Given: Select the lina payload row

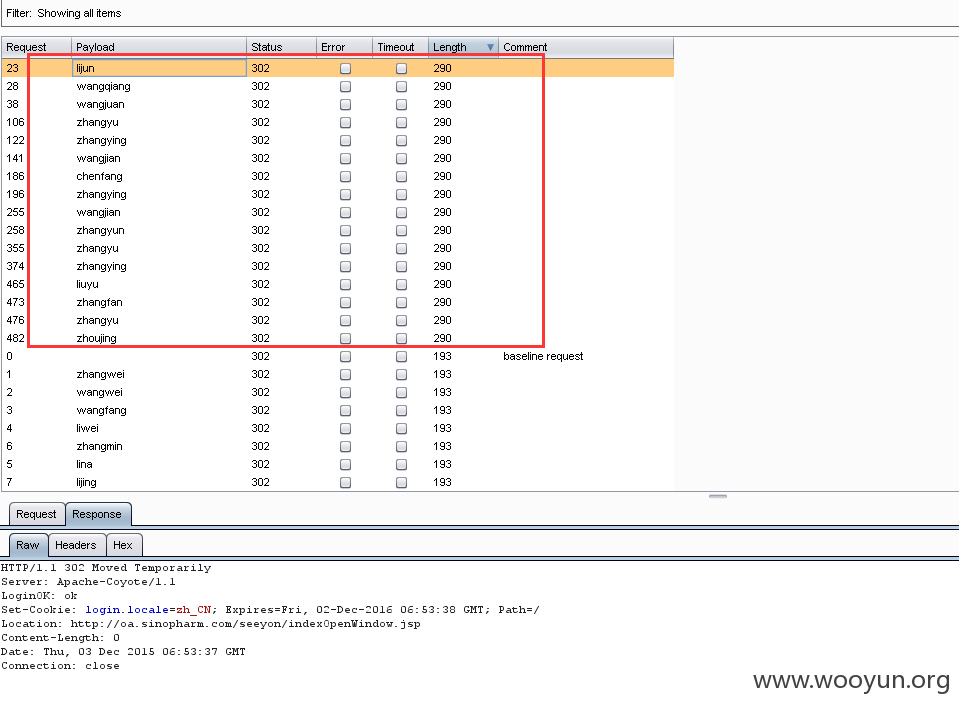Looking at the screenshot, I should tap(338, 464).
